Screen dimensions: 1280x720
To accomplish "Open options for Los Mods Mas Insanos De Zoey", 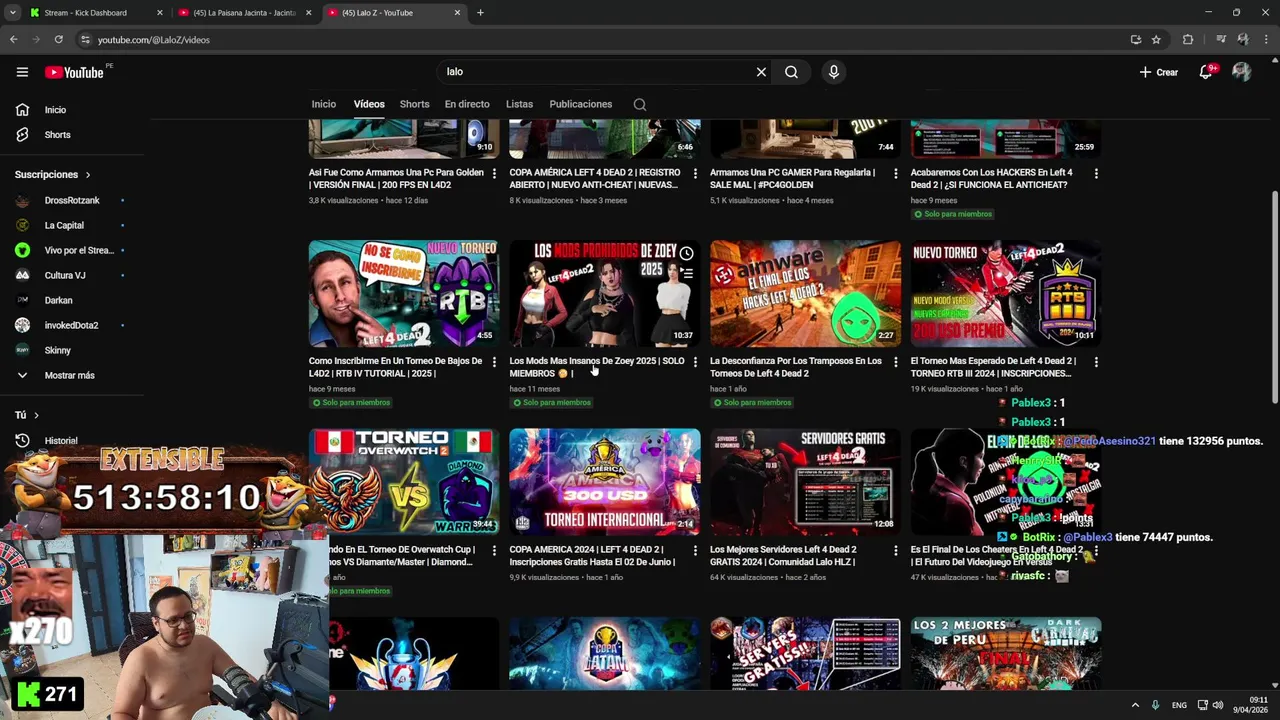I will coord(695,362).
